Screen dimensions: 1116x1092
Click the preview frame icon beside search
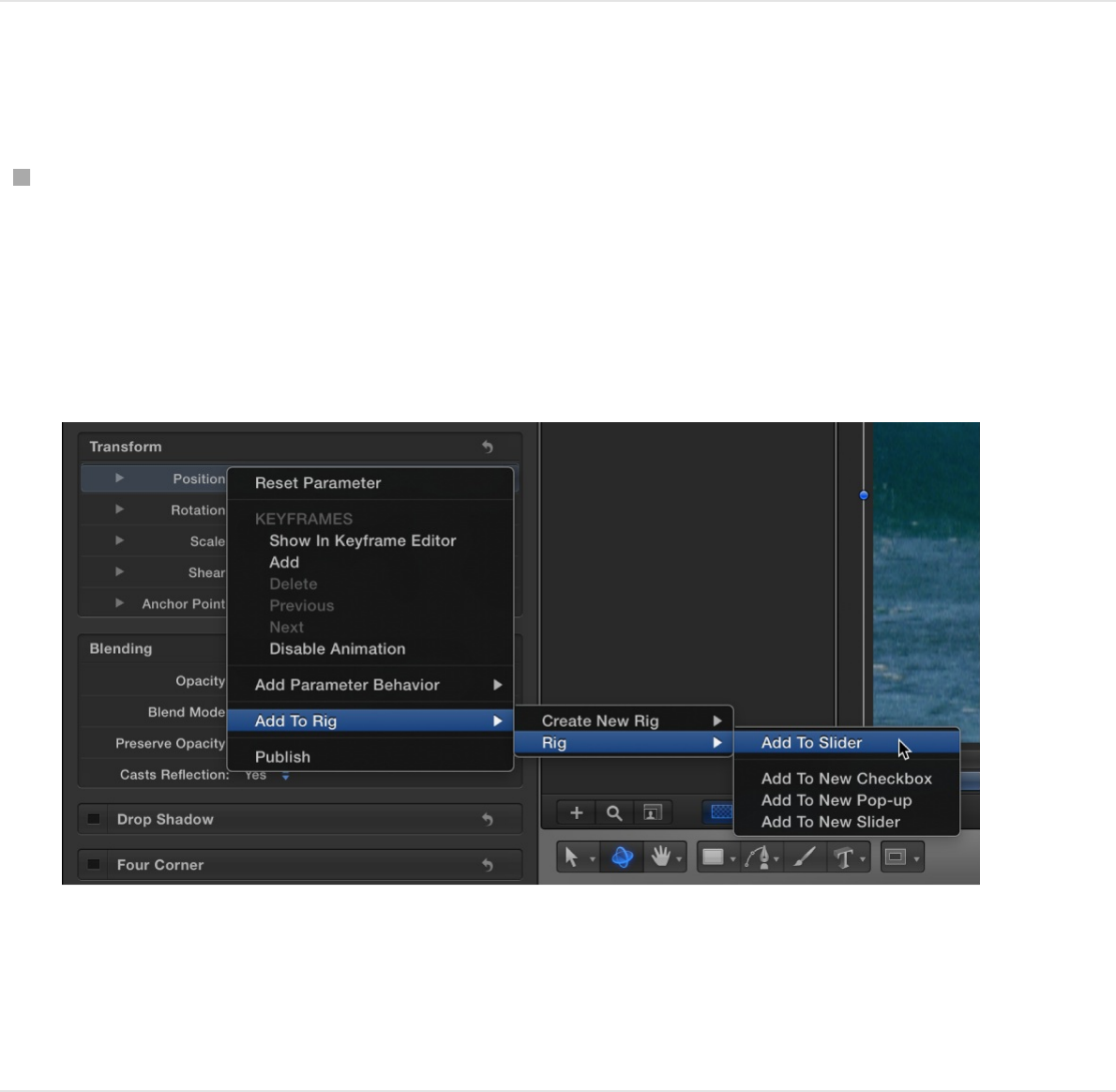(652, 812)
